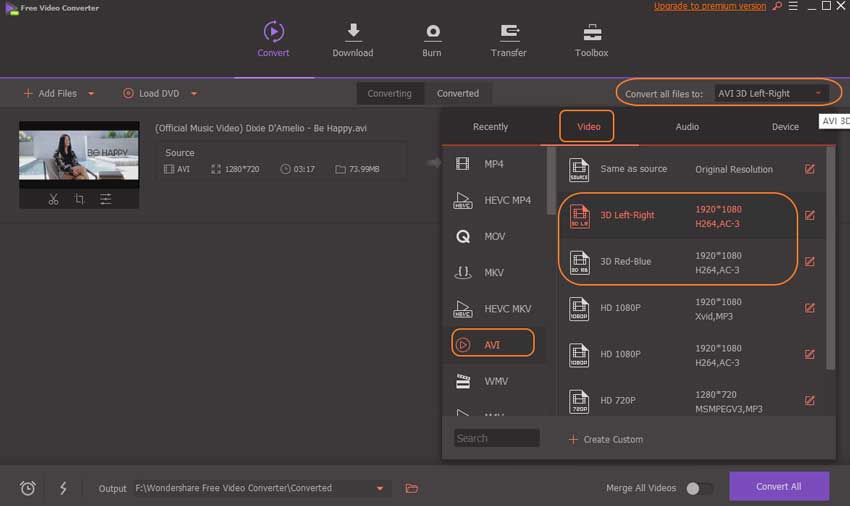The image size is (850, 506).
Task: Open the Convert section icon
Action: (273, 32)
